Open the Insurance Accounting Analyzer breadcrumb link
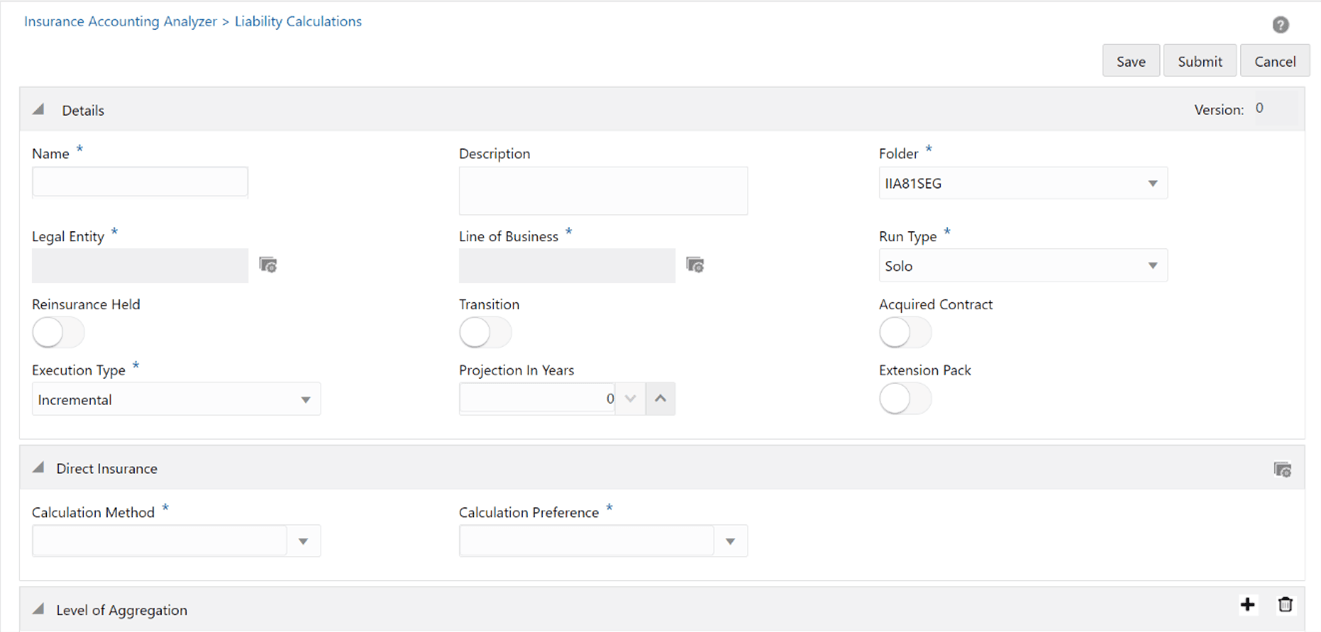This screenshot has width=1321, height=632. click(x=119, y=21)
